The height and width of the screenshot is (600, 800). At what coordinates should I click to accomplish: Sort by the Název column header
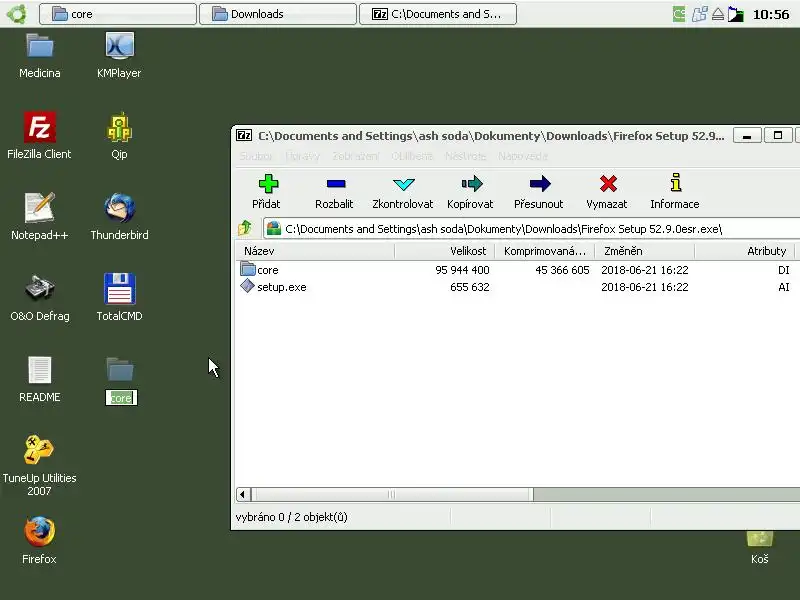point(315,251)
